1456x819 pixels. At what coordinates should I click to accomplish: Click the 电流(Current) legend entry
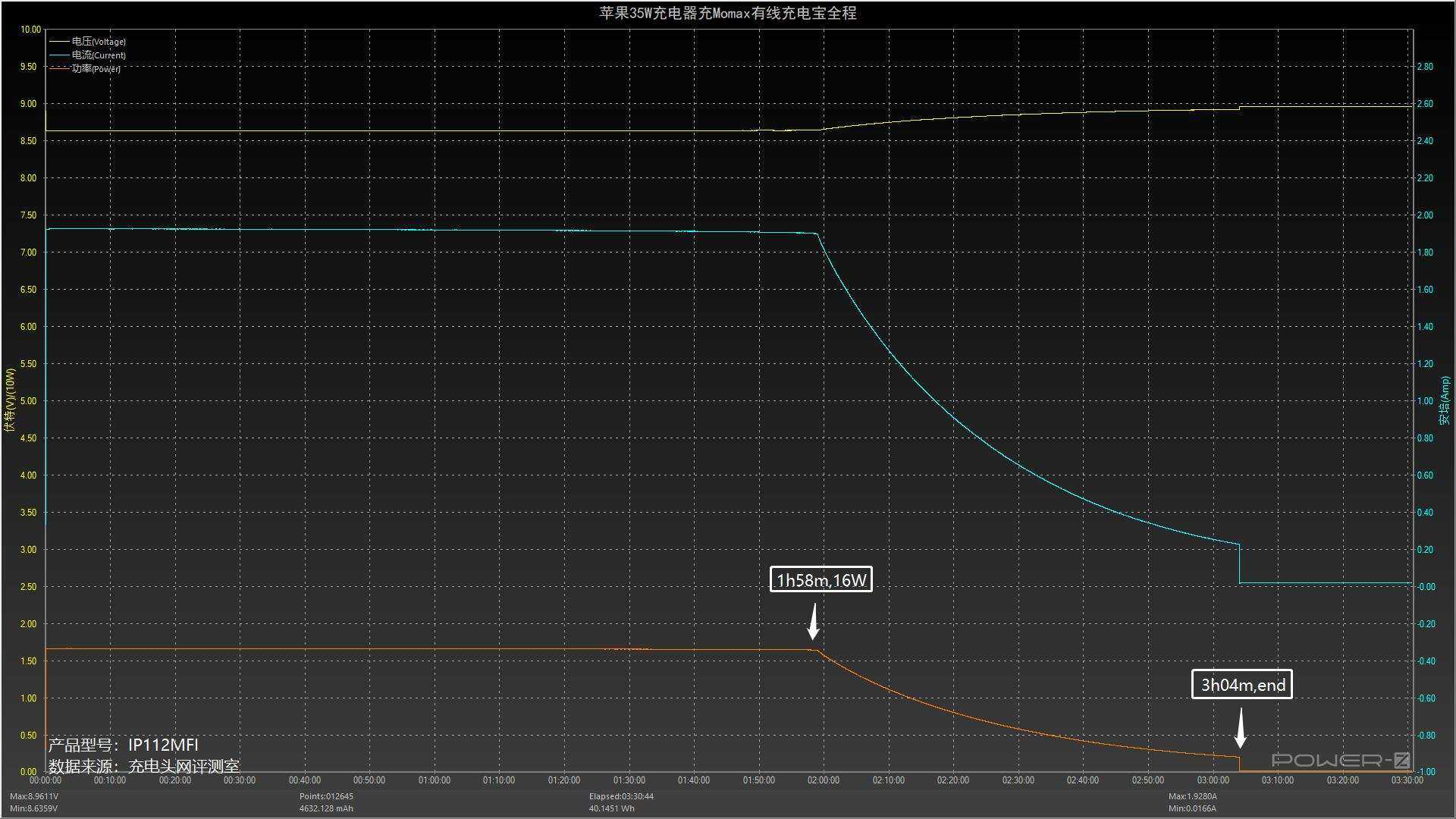tap(87, 55)
